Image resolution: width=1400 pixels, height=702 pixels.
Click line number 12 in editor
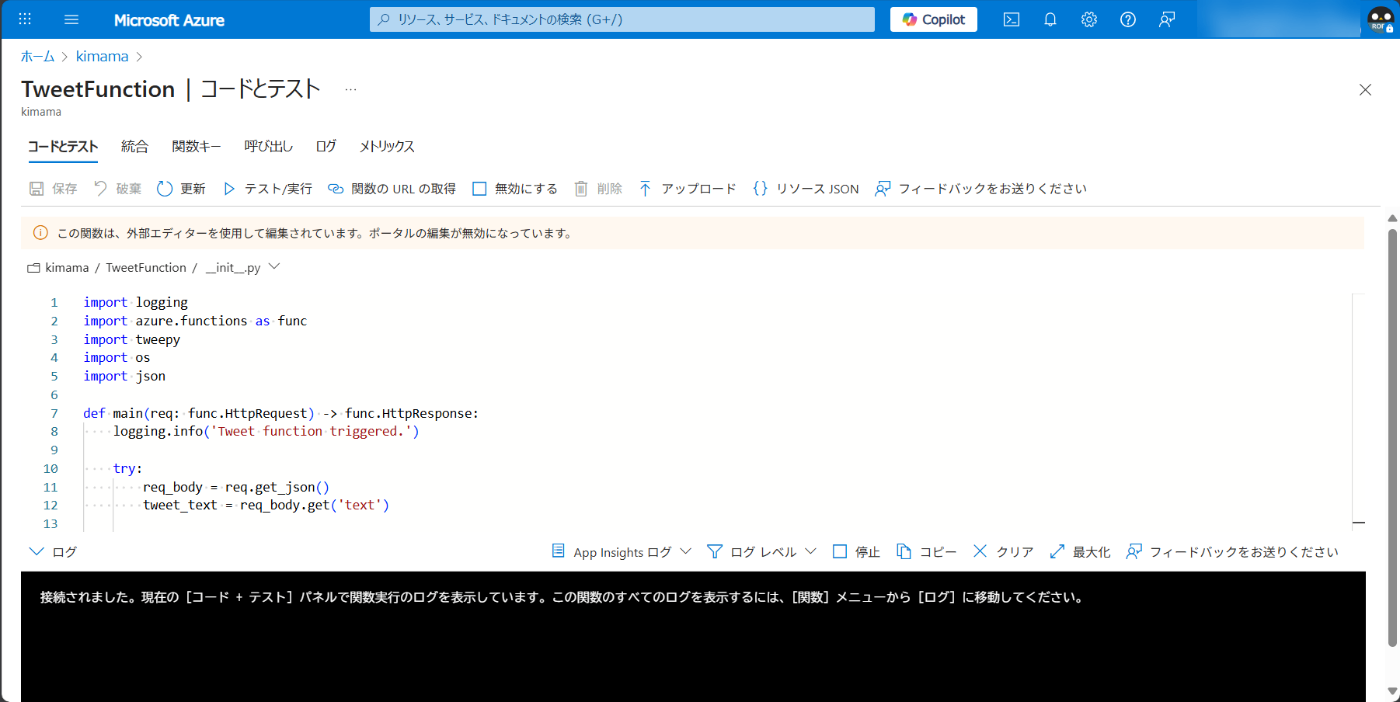(51, 505)
